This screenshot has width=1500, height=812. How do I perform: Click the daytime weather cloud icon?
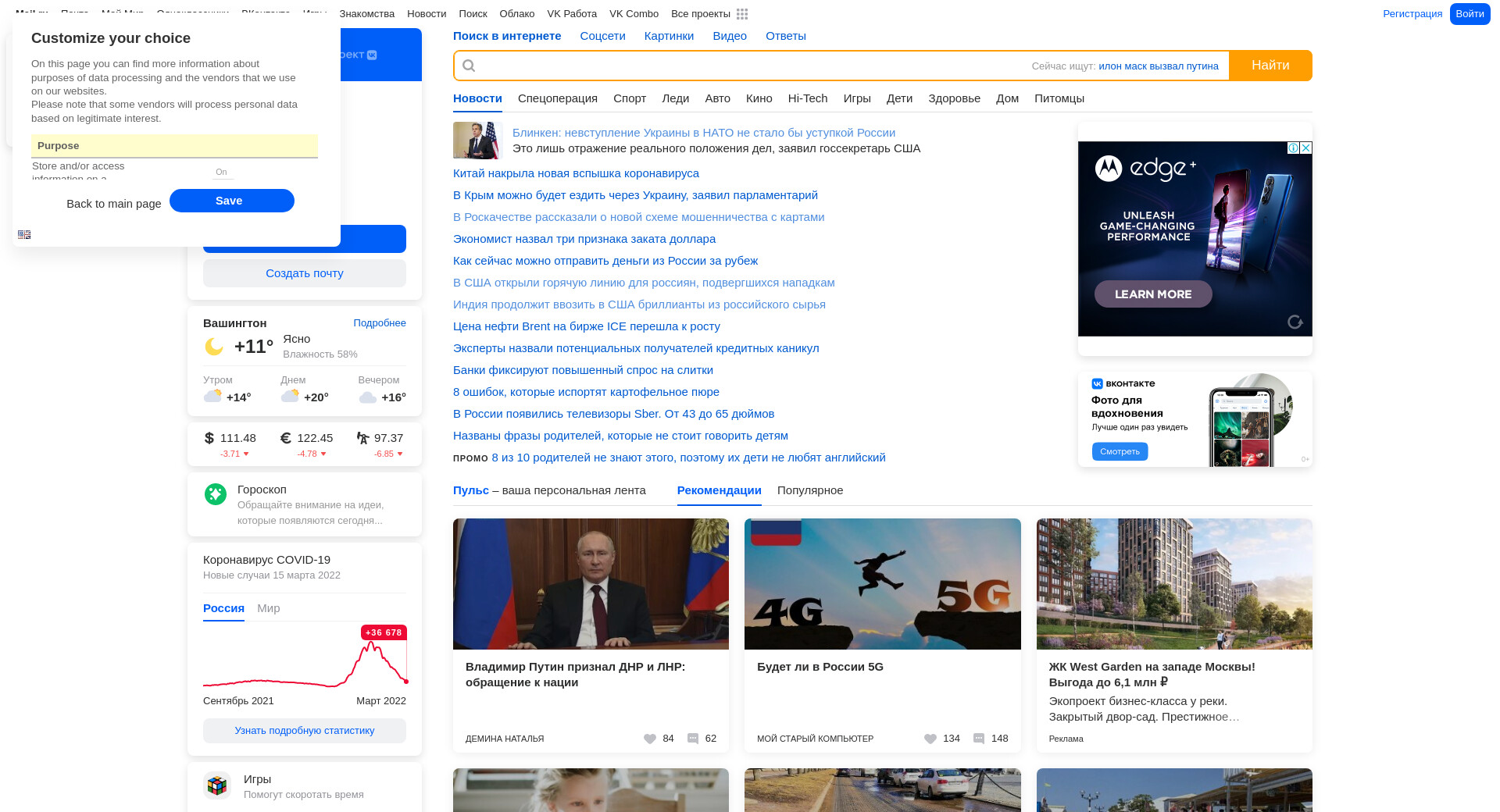[x=291, y=396]
